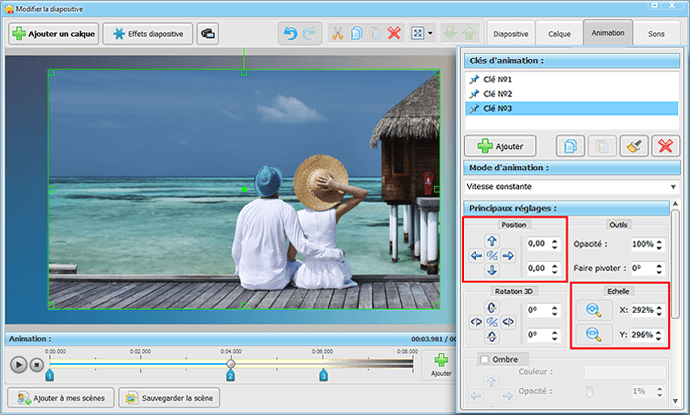
Task: Click the red X delete icon in the top toolbar
Action: (x=394, y=33)
